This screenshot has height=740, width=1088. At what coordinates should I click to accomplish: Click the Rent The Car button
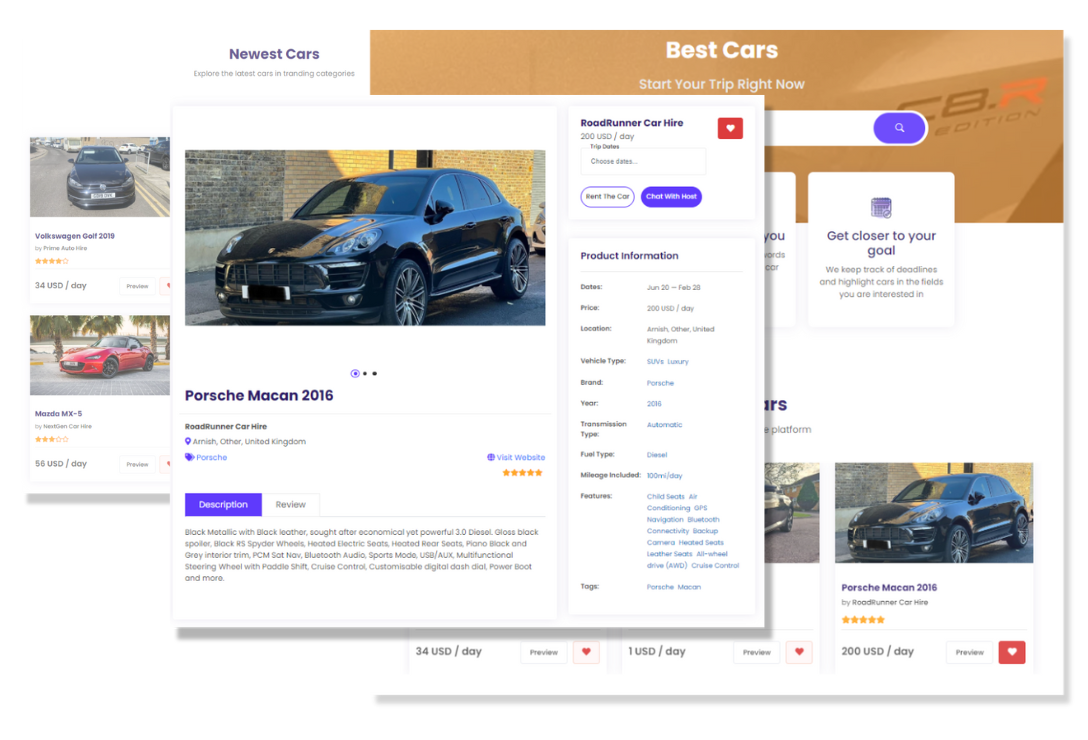[x=607, y=197]
